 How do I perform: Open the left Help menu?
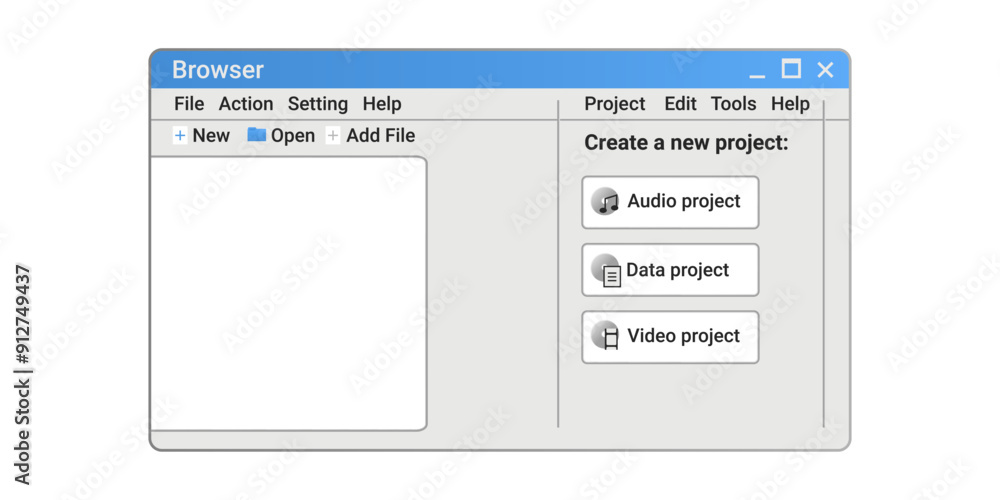point(382,104)
